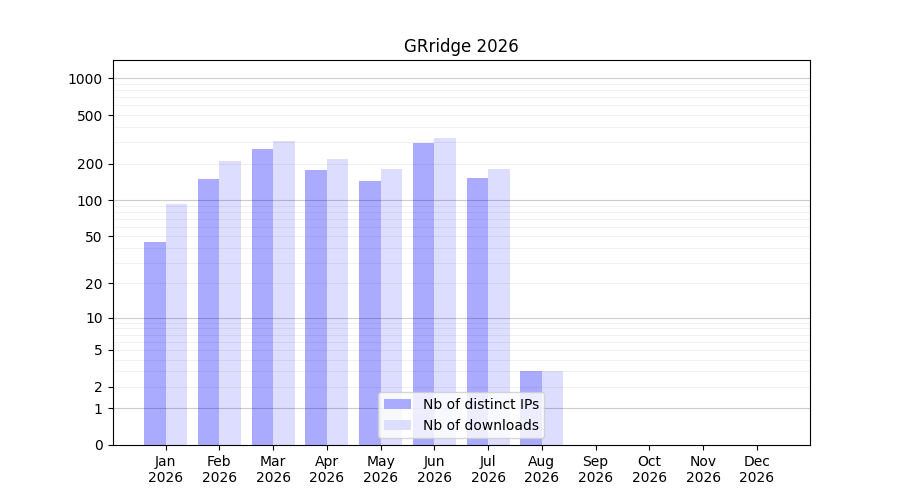Click the Jan 2026 distinct IPs bar

click(155, 344)
